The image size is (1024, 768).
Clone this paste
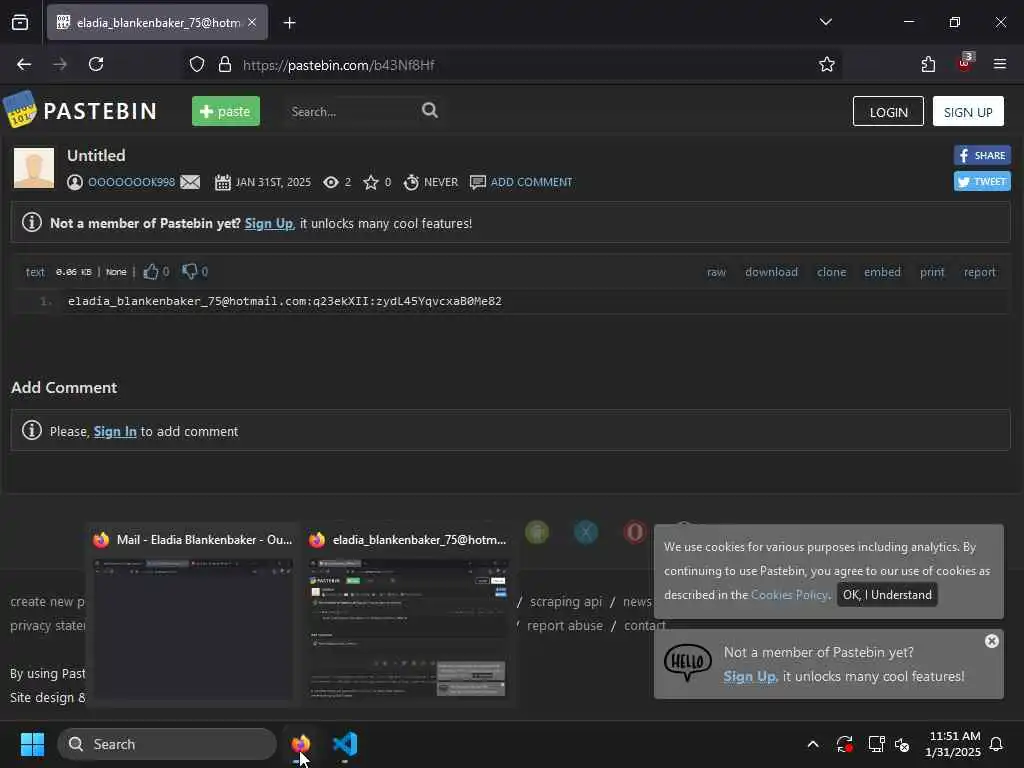[831, 272]
